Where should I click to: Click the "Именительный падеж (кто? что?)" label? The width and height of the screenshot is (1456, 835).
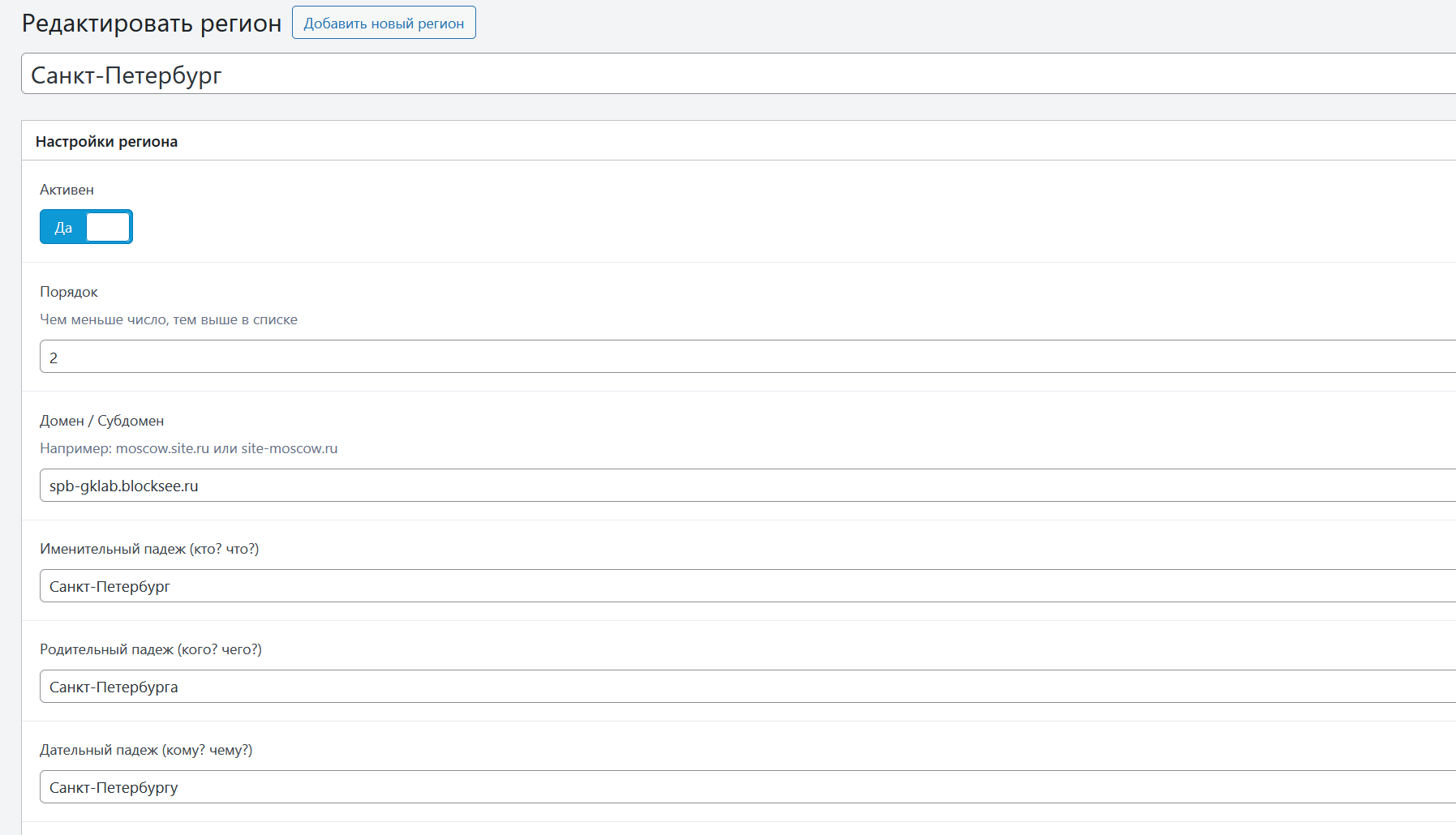pos(149,549)
